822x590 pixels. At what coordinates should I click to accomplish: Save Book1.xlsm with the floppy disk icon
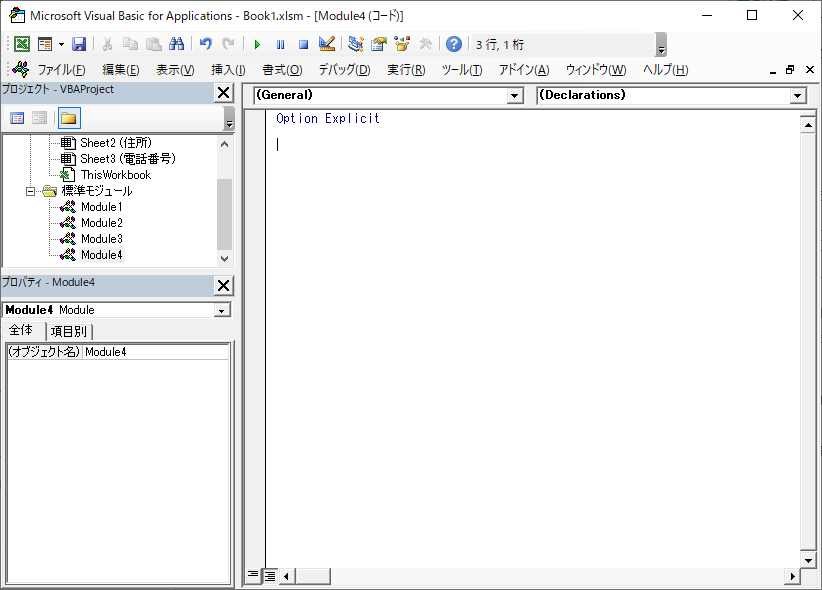tap(79, 44)
